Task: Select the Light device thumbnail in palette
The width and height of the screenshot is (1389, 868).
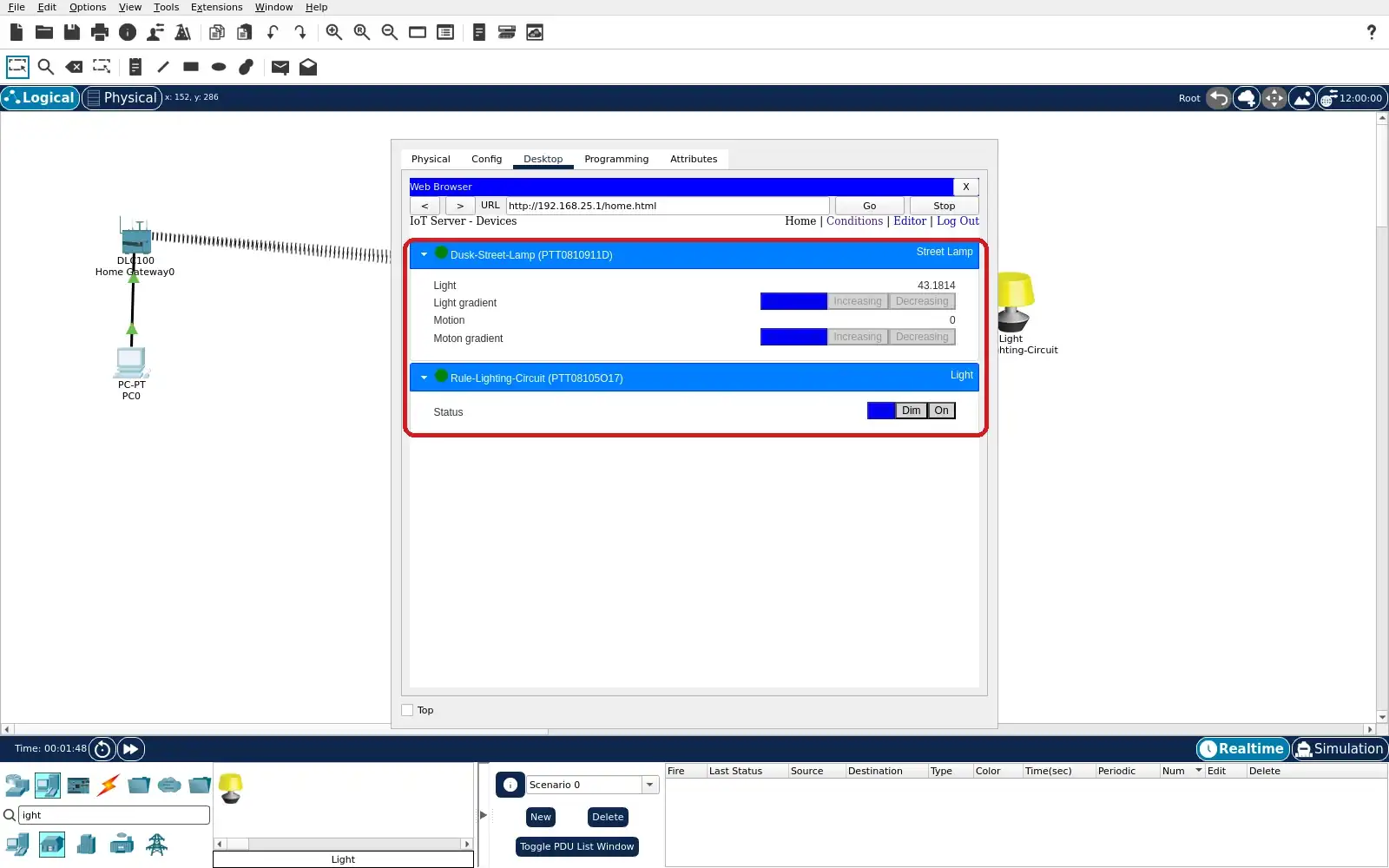Action: point(231,788)
